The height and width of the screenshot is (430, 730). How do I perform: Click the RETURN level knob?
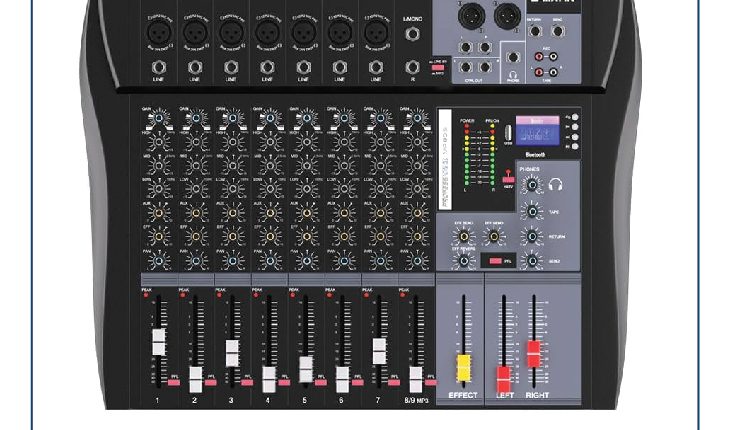pyautogui.click(x=532, y=237)
